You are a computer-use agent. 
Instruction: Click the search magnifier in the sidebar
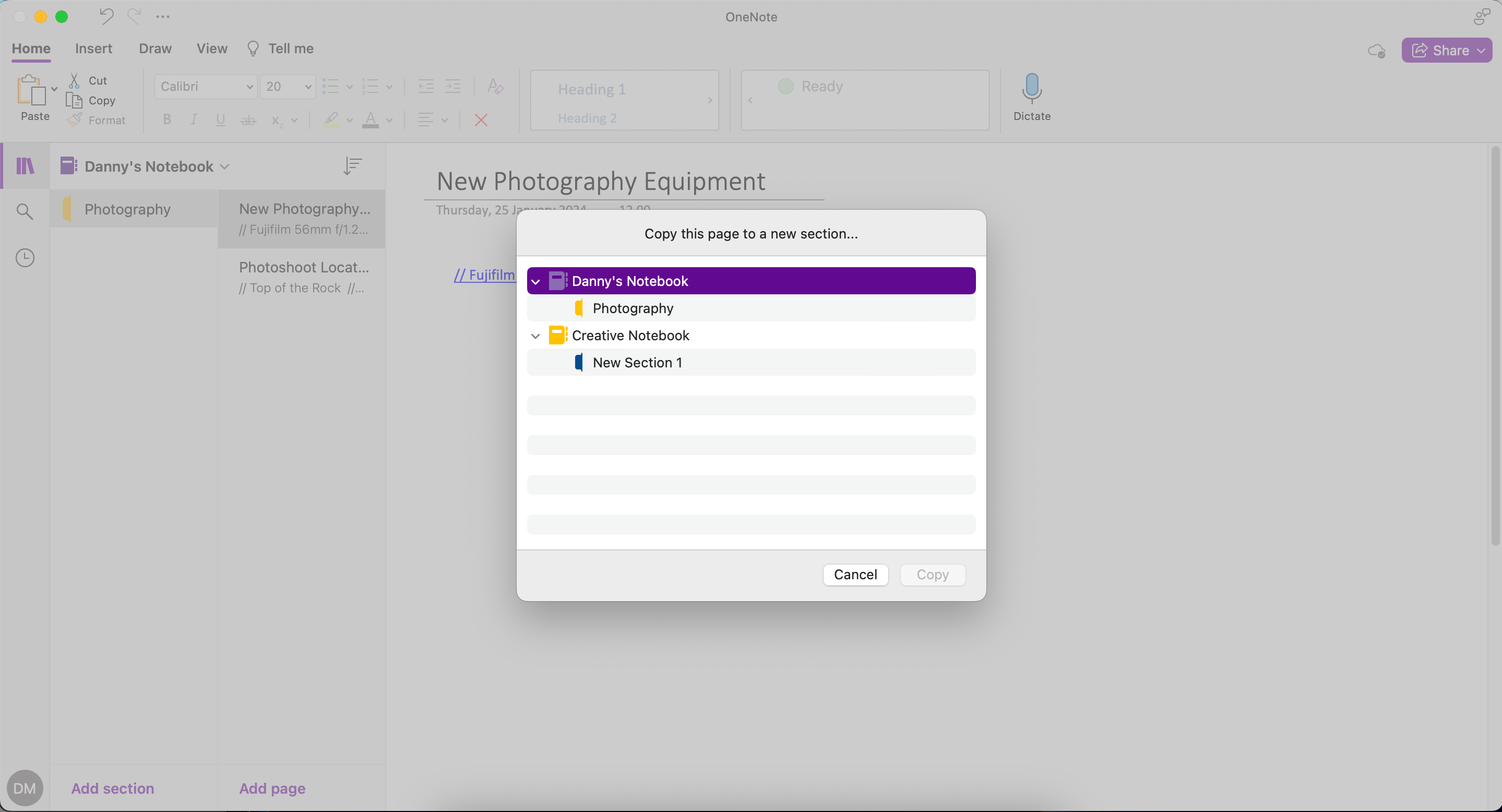pyautogui.click(x=25, y=211)
